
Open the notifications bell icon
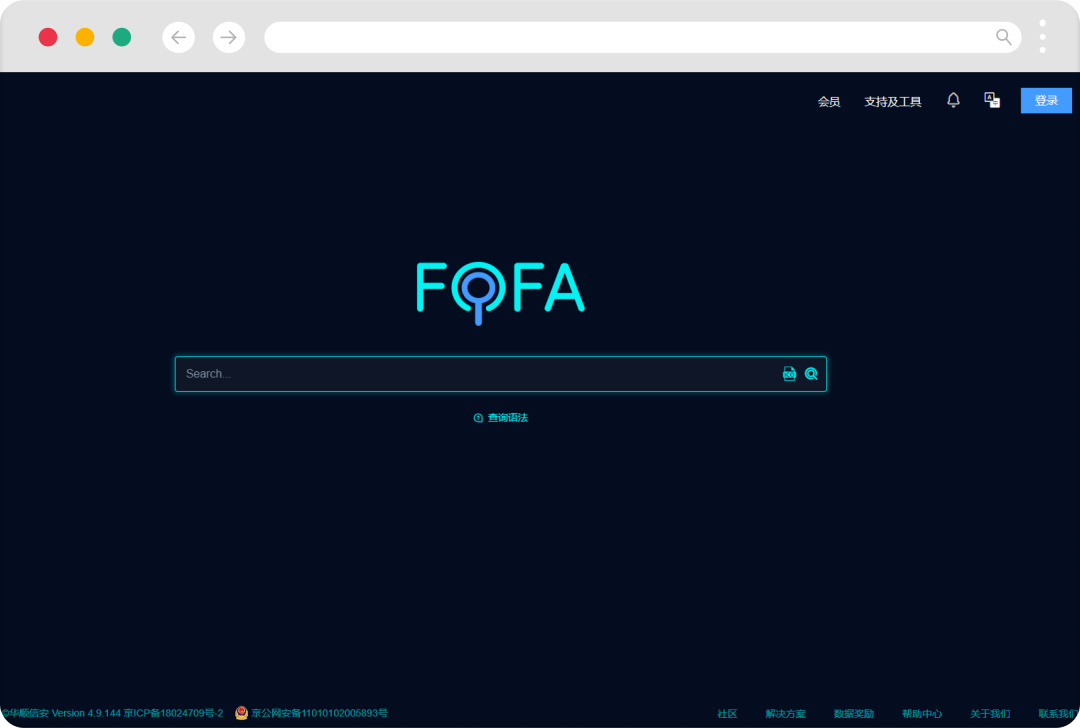[x=953, y=101]
